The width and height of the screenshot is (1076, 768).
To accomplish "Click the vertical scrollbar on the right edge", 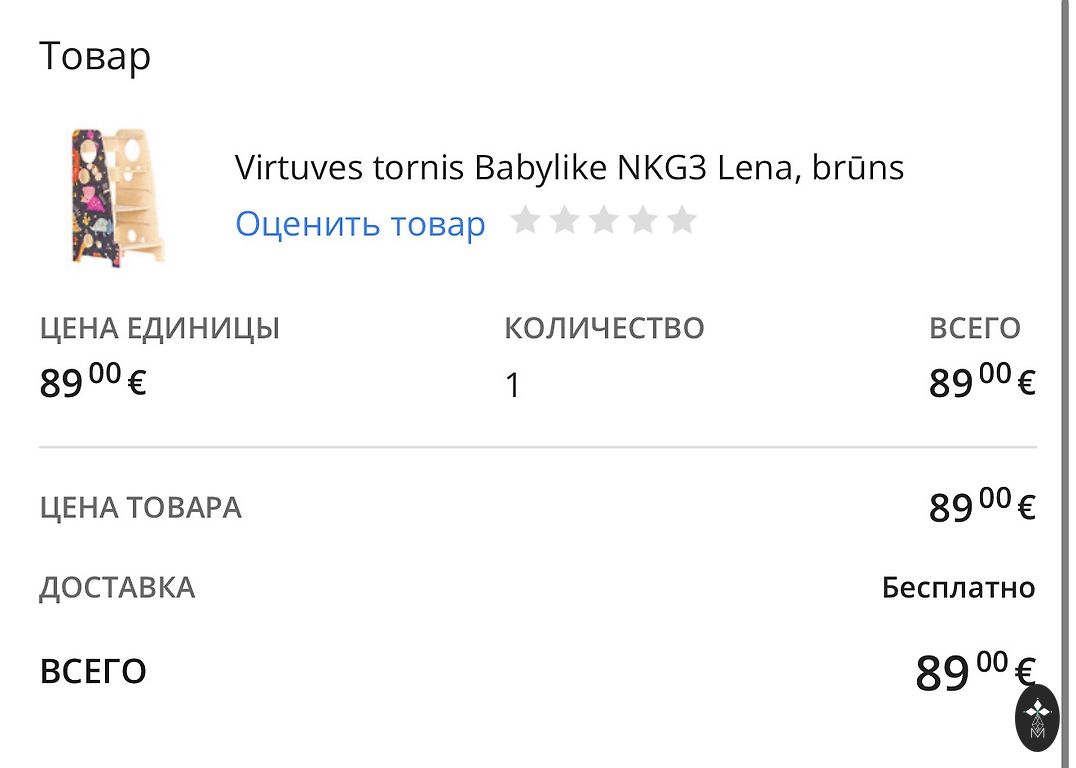I will (x=1064, y=300).
